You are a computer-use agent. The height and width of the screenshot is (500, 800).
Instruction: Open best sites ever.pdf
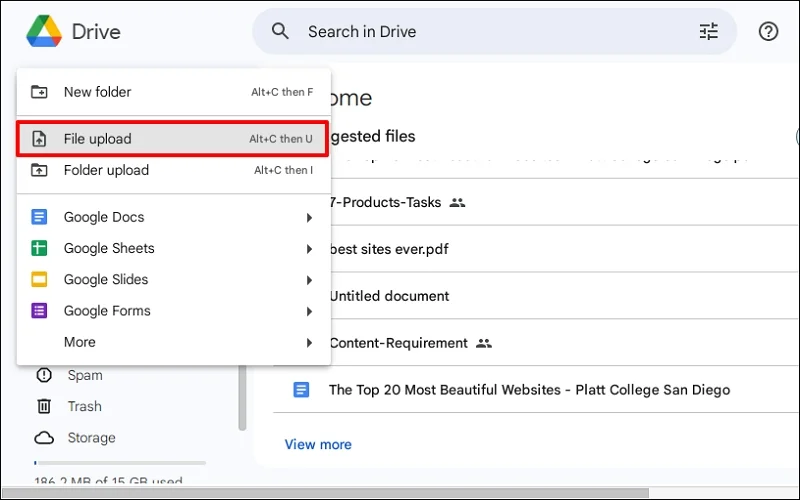(x=389, y=249)
